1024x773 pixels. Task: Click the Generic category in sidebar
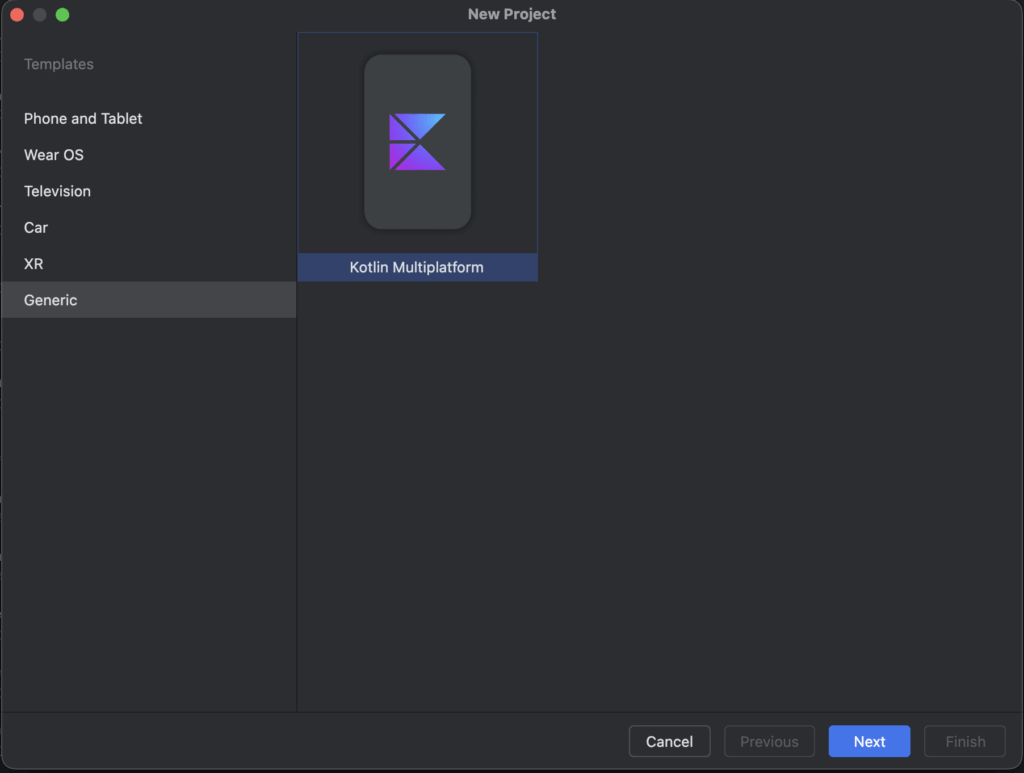coord(51,300)
